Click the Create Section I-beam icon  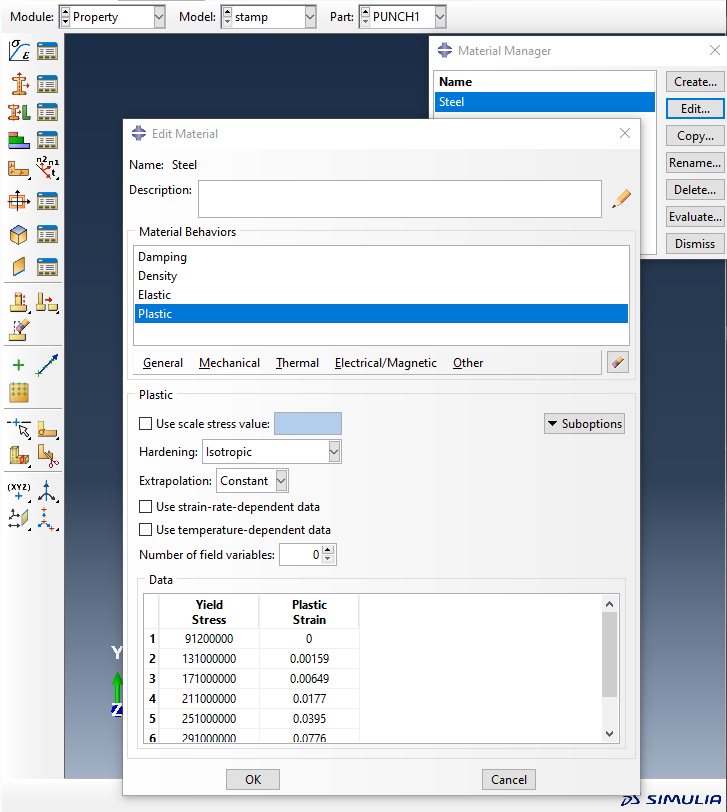(x=19, y=84)
